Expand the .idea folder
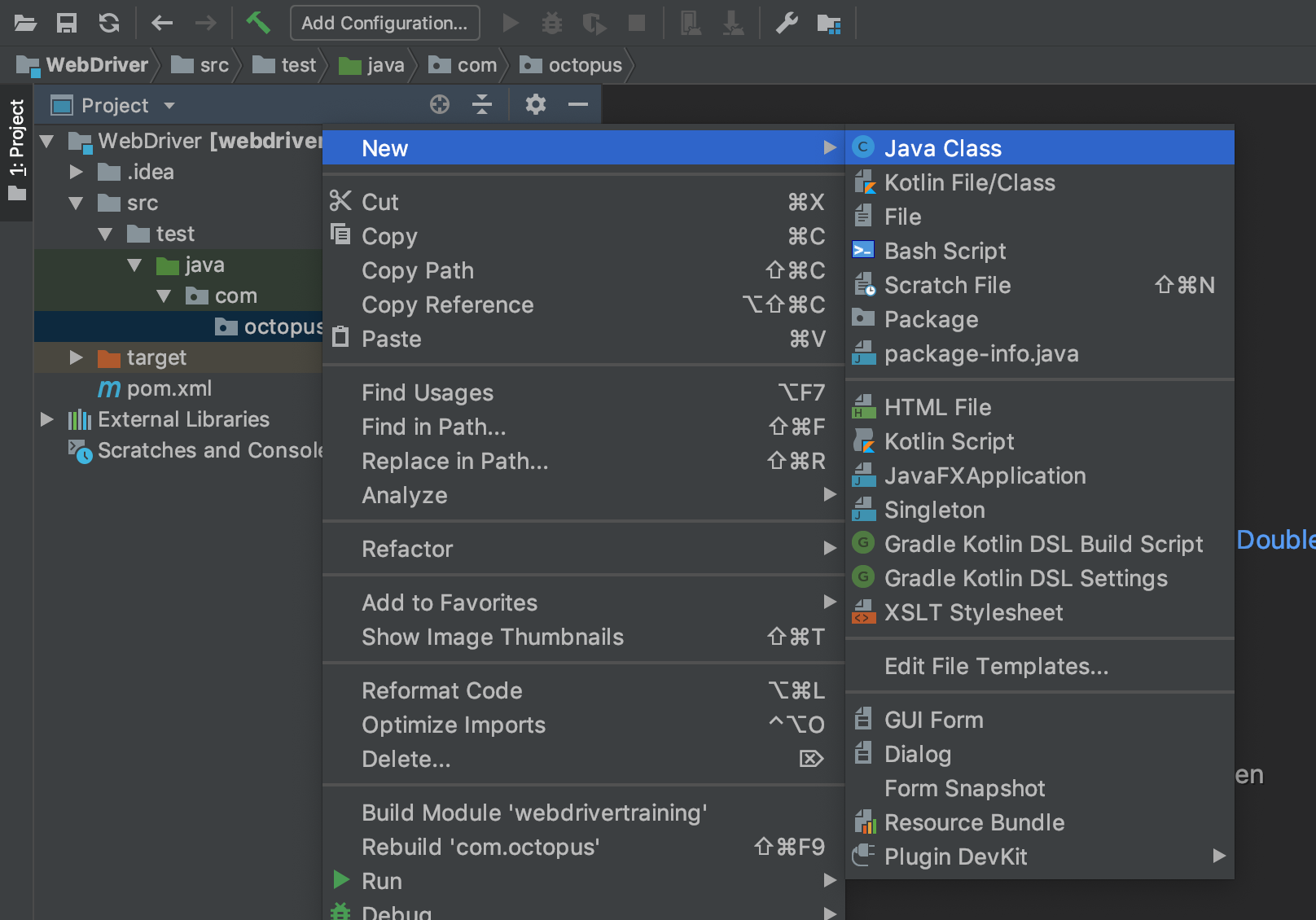Image resolution: width=1316 pixels, height=920 pixels. click(x=77, y=172)
